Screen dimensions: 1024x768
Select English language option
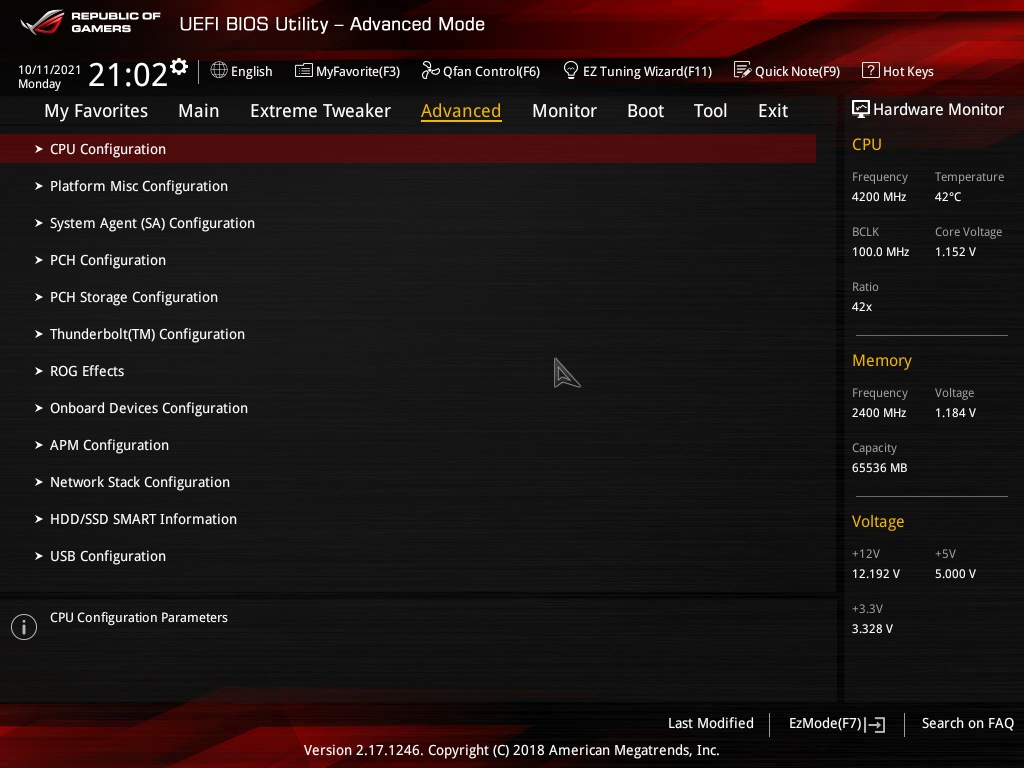(x=251, y=71)
